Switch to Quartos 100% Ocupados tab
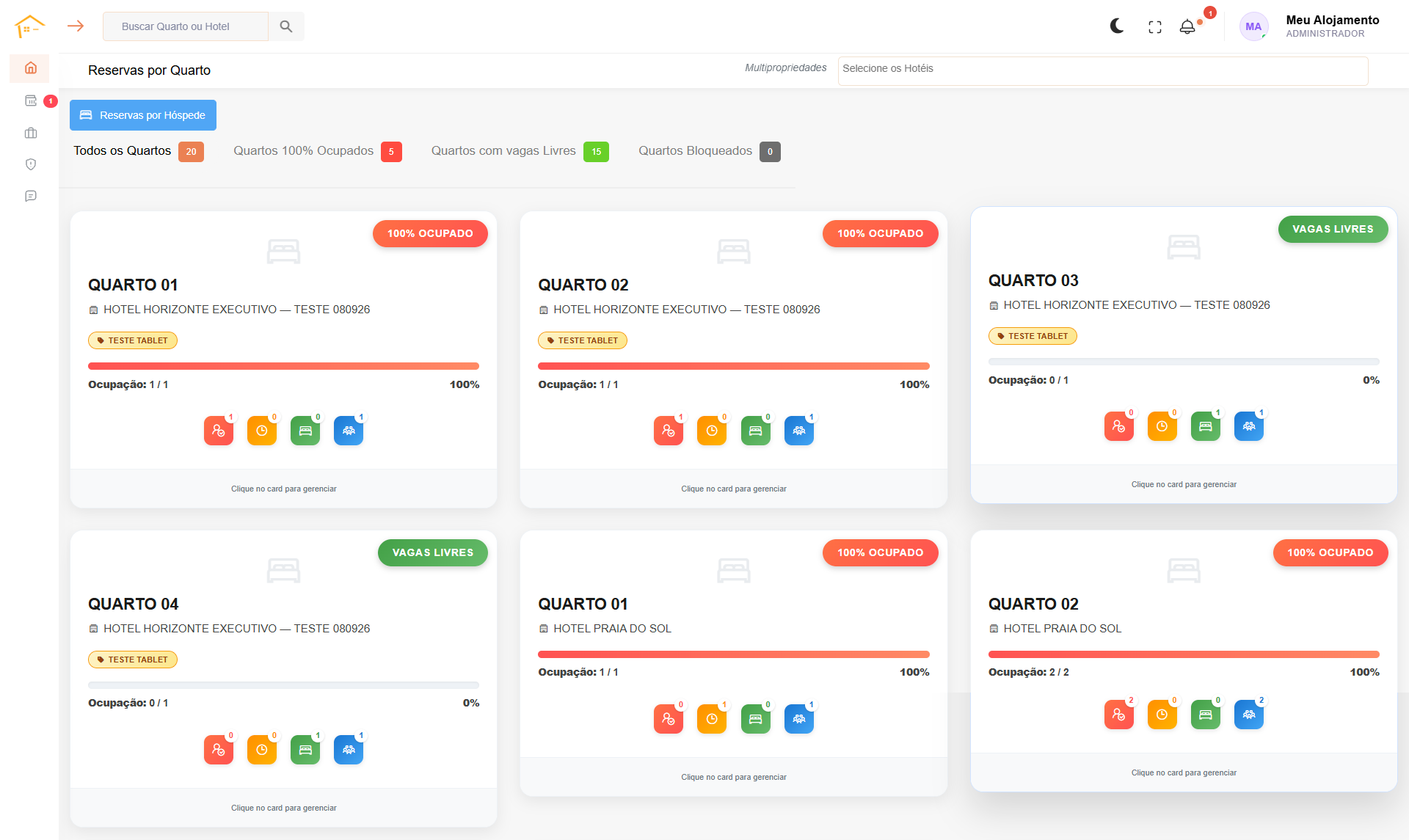Screen dimensions: 1409x840 [318, 151]
